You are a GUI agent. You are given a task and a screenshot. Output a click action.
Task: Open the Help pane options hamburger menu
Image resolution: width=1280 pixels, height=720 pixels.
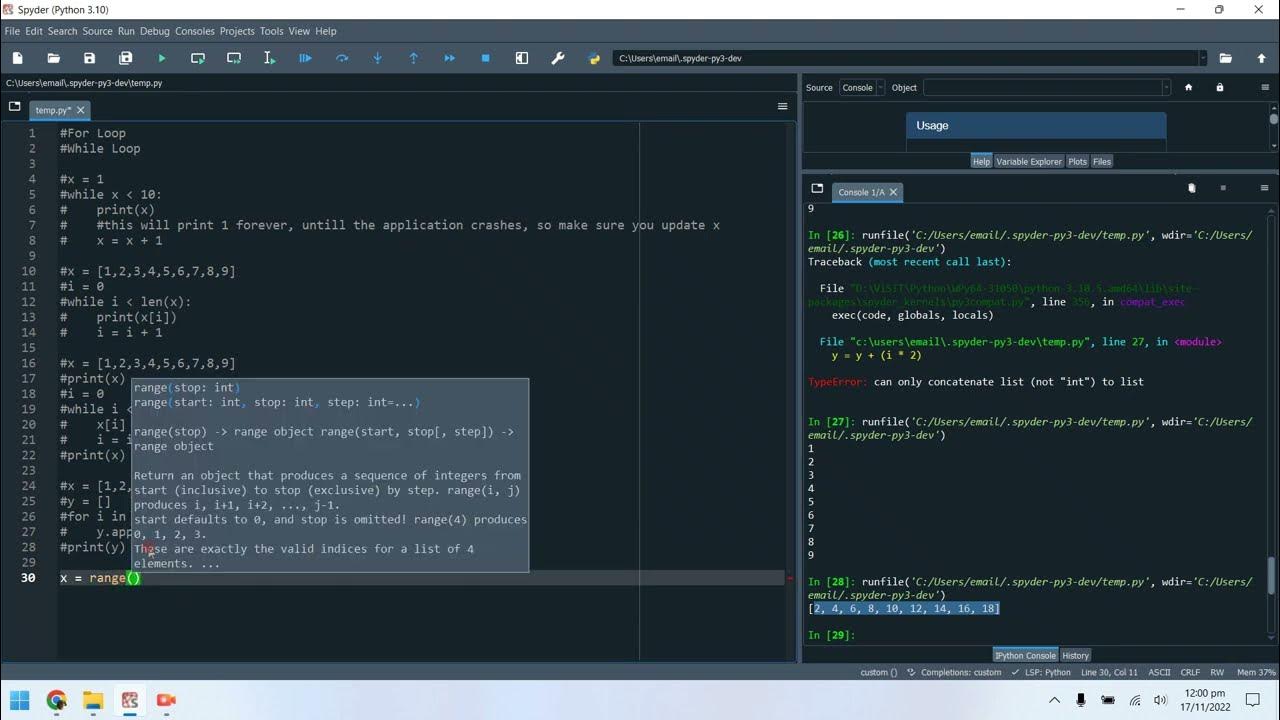point(1265,87)
